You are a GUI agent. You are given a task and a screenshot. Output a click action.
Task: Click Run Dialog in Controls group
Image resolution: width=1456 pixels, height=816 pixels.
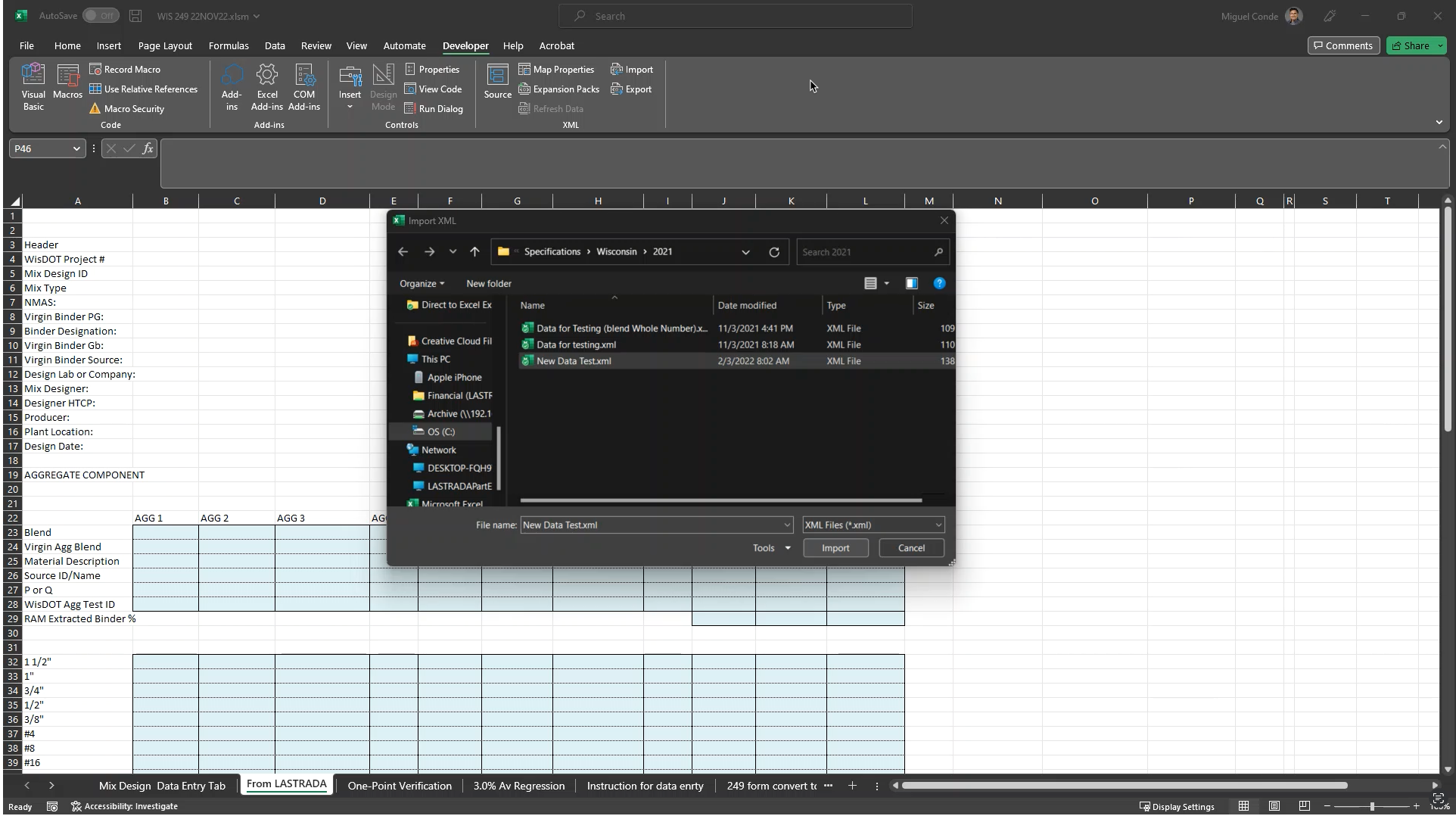(x=434, y=109)
